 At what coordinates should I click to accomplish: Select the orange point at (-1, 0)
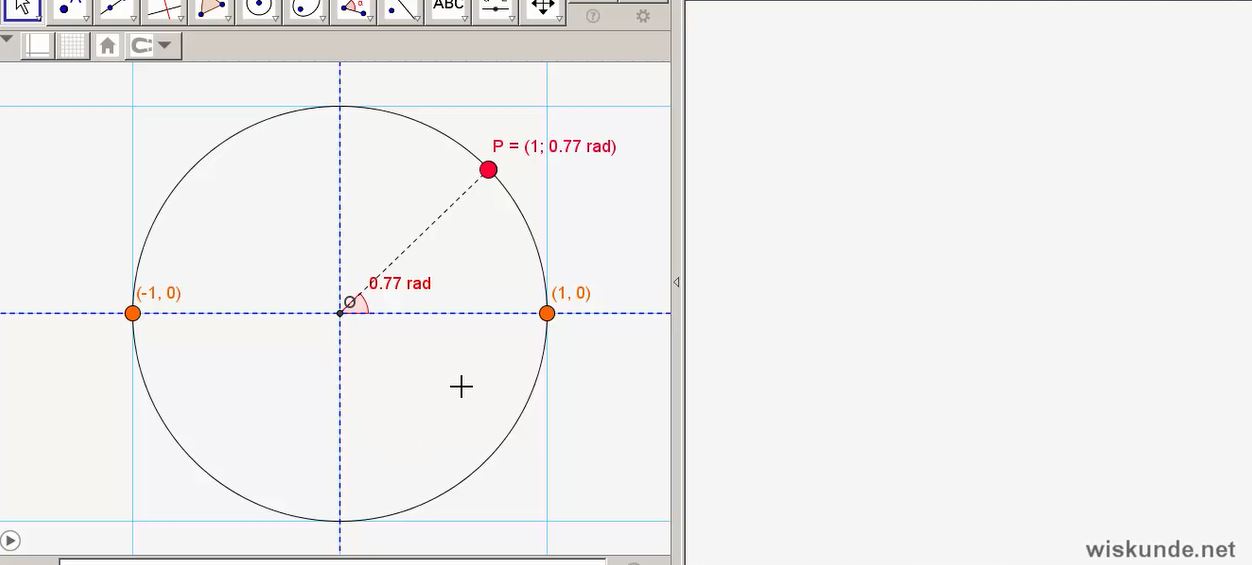pos(133,313)
